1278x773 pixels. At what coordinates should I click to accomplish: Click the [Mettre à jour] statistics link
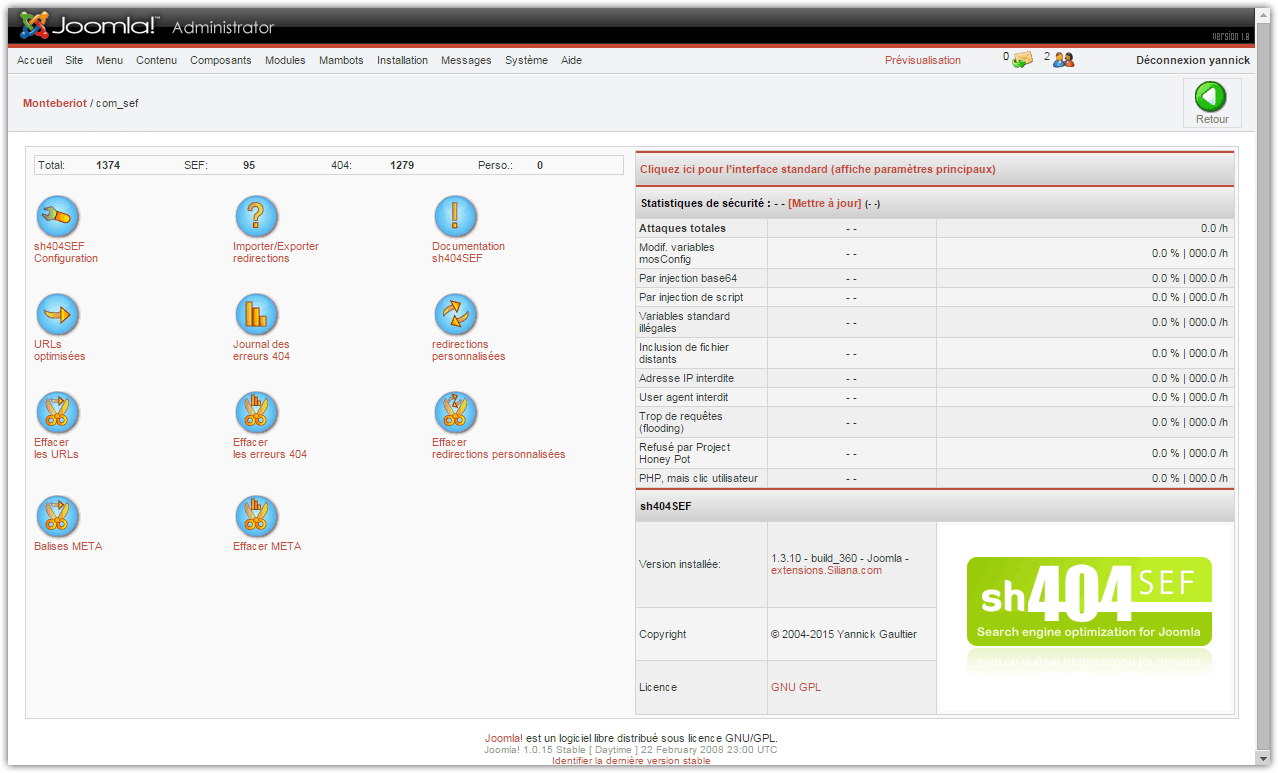click(824, 203)
